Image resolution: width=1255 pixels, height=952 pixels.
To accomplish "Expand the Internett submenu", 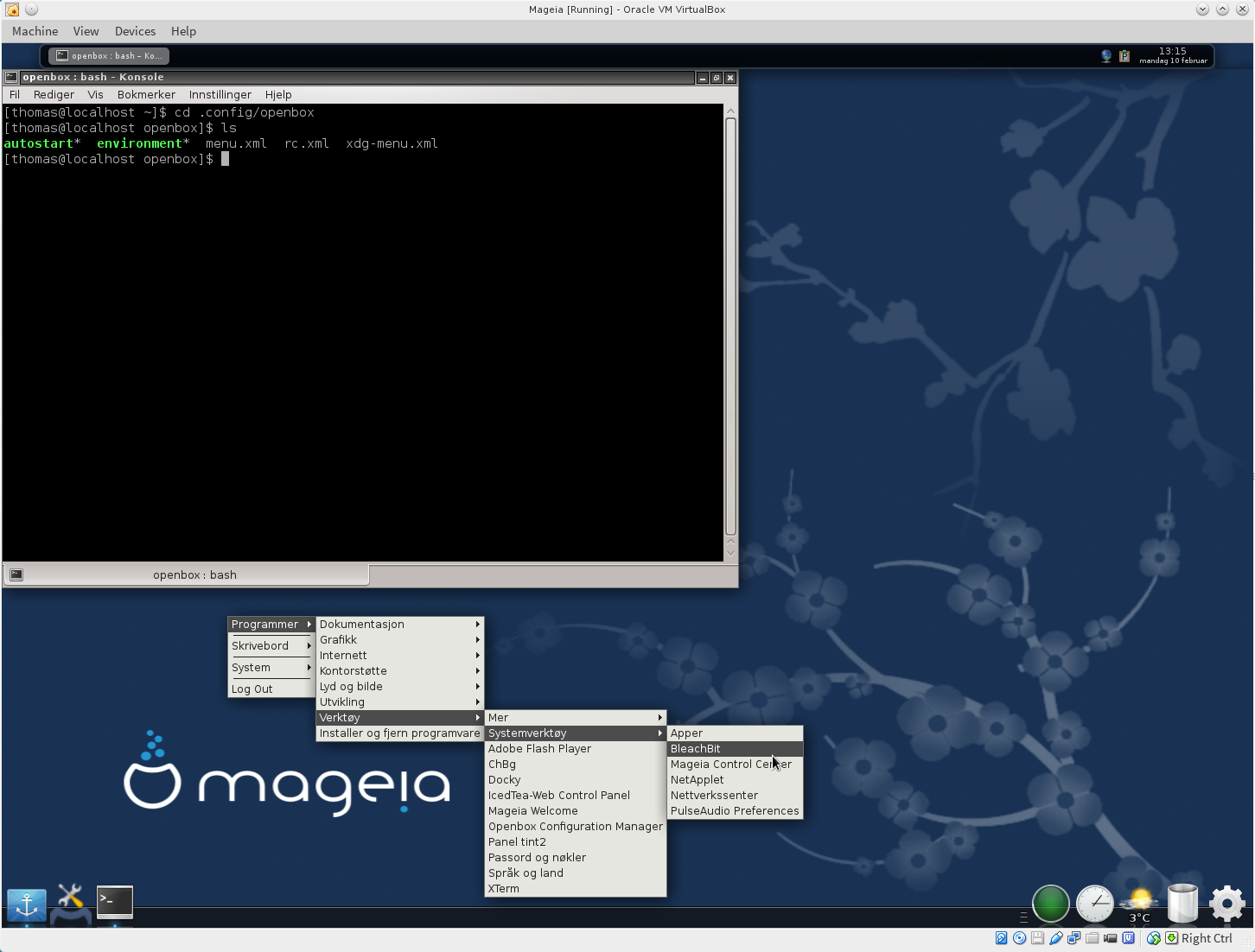I will [399, 655].
